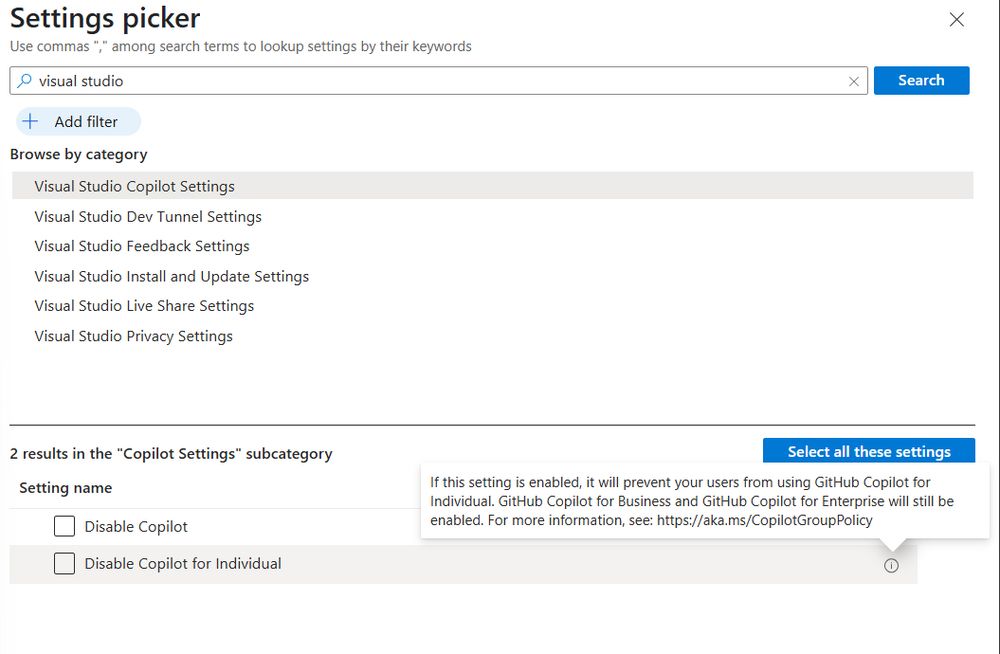Clear the search box text
The height and width of the screenshot is (654, 1000).
pyautogui.click(x=853, y=82)
